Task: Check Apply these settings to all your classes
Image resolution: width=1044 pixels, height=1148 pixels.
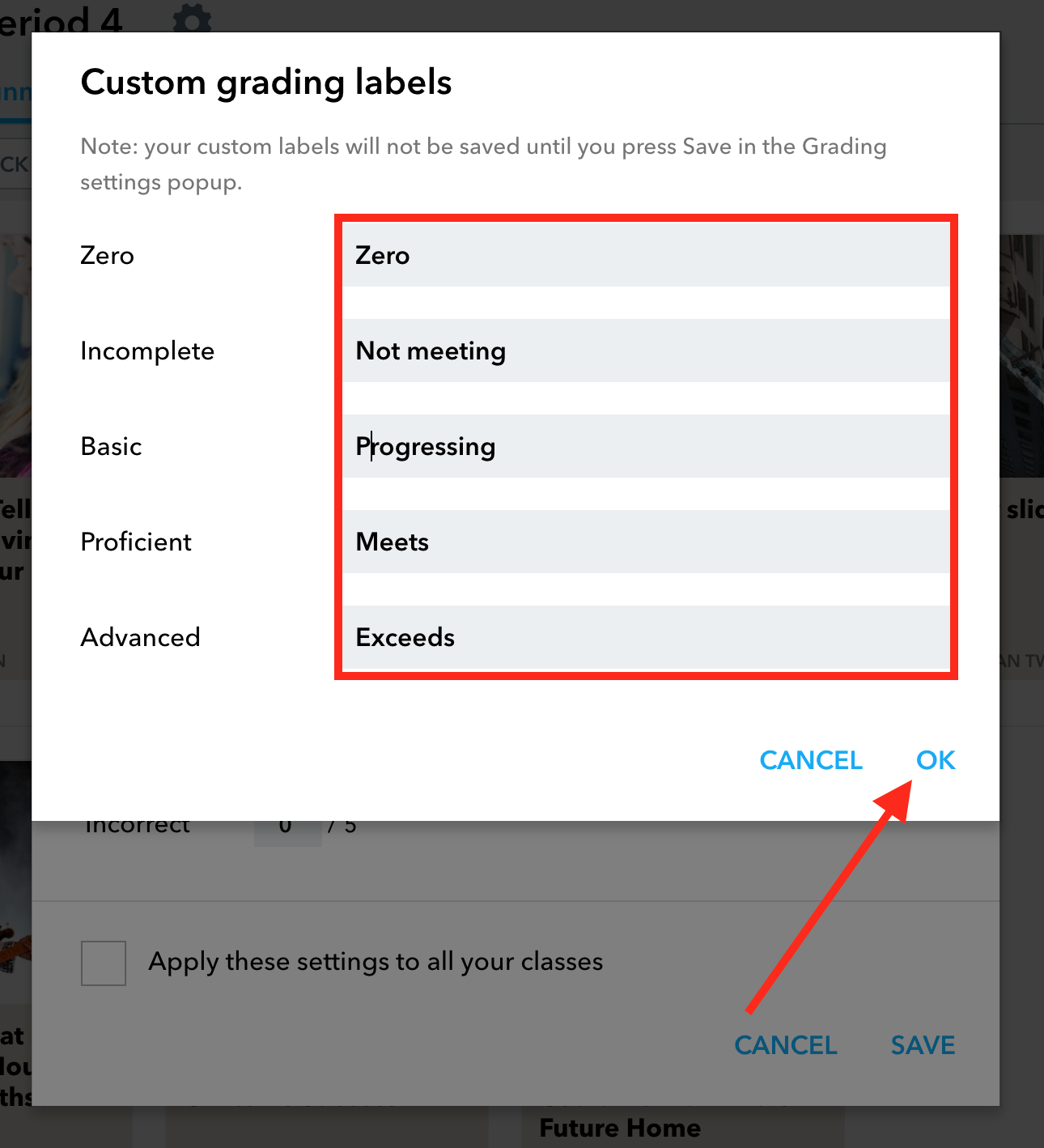Action: [x=104, y=963]
